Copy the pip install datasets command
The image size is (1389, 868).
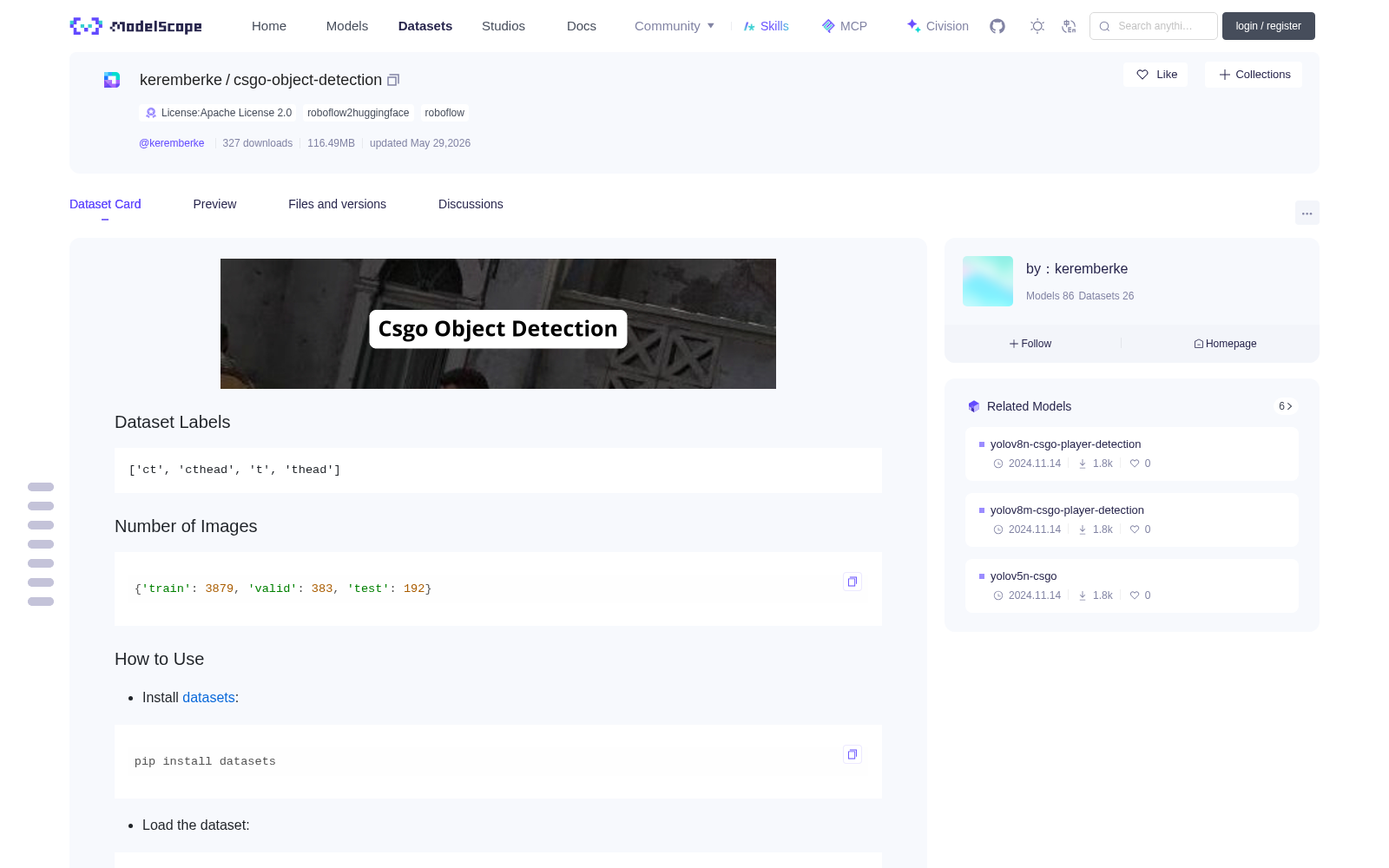click(852, 754)
